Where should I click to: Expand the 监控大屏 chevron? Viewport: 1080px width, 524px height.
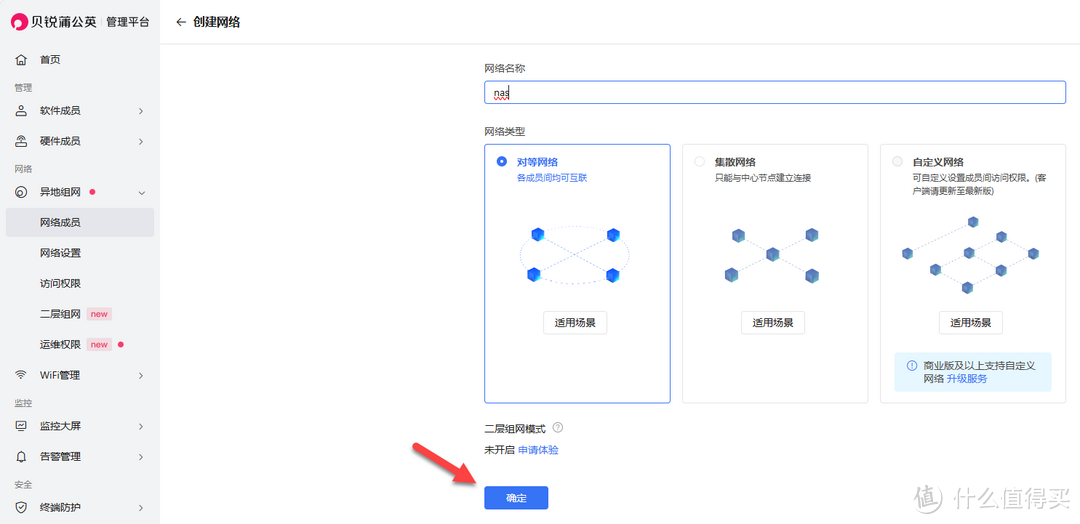click(x=141, y=426)
